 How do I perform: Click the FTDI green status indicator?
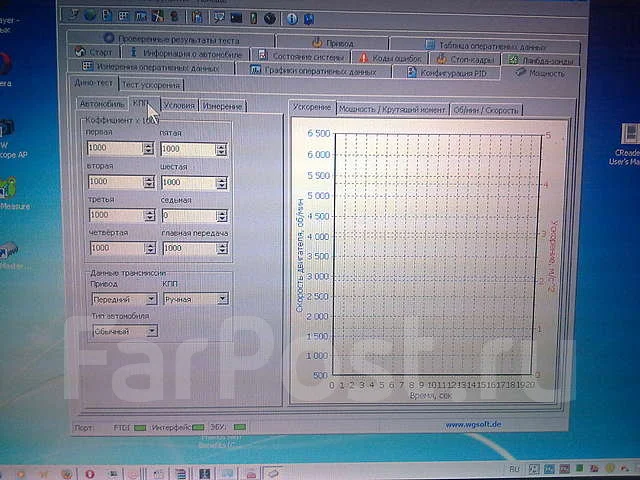click(140, 428)
